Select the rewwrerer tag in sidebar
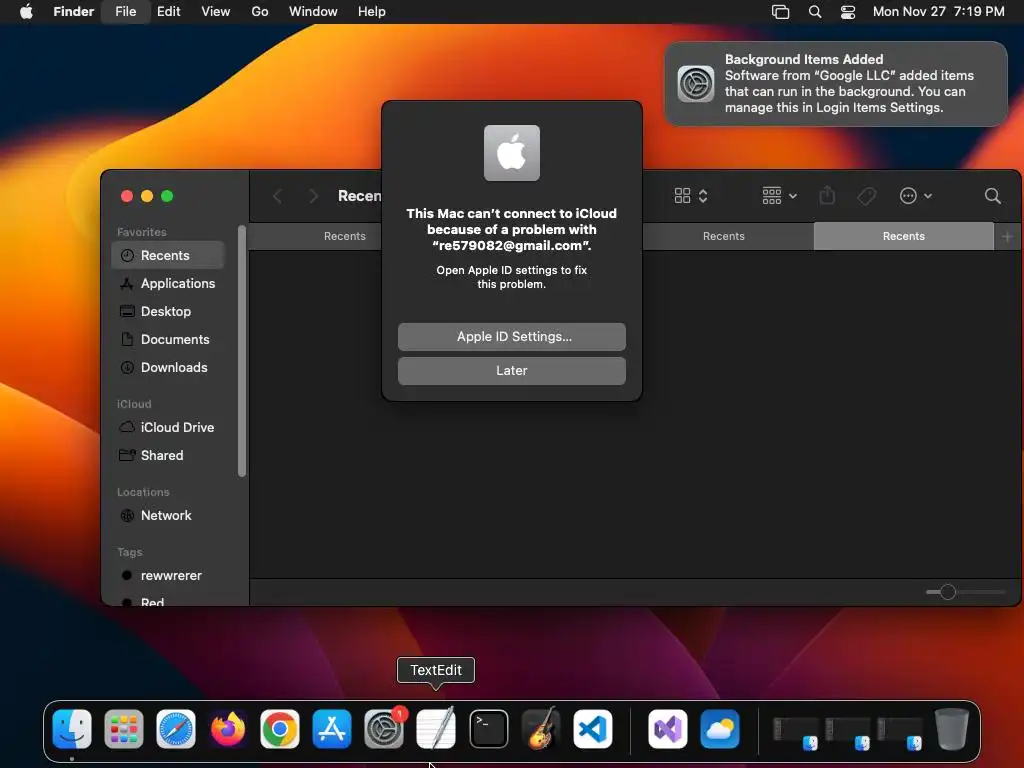Image resolution: width=1024 pixels, height=768 pixels. pos(168,575)
